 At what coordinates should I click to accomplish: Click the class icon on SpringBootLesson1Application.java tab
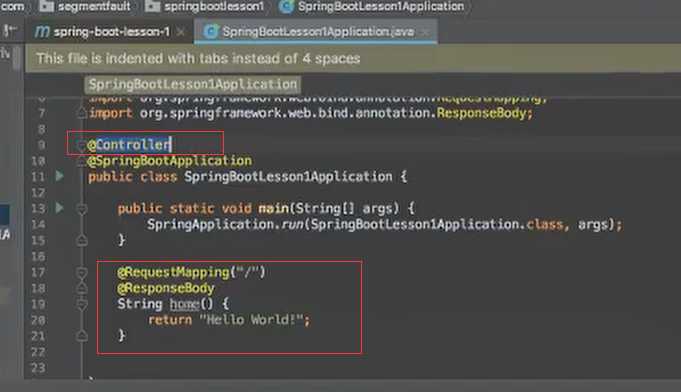point(211,32)
